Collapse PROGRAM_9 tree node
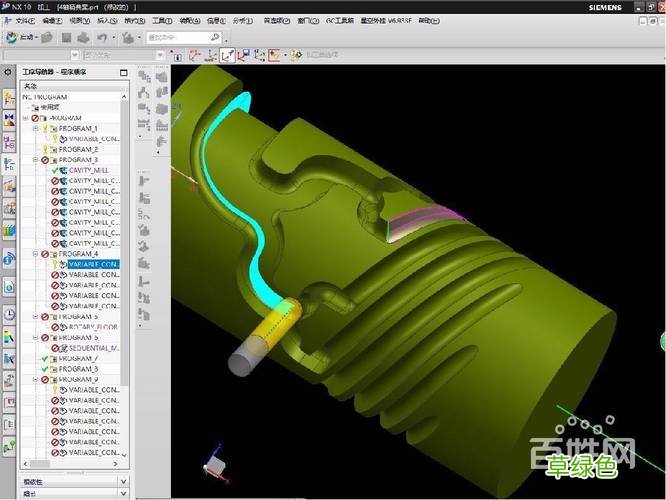 pos(36,379)
